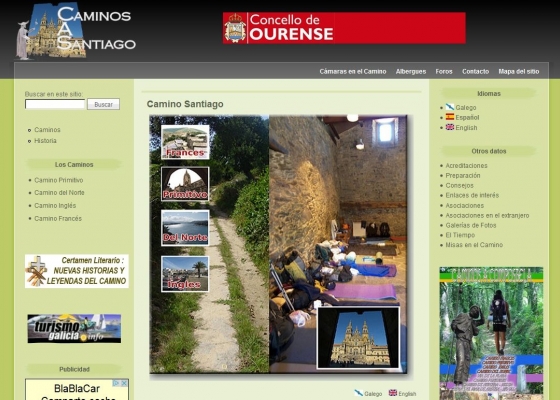
Task: Click the Buscar button
Action: tap(104, 104)
